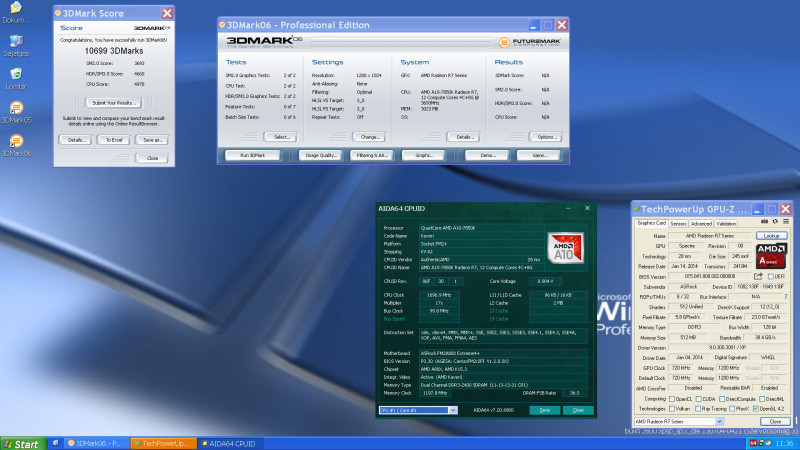
Task: Toggle the OpenCL checkbox
Action: pyautogui.click(x=672, y=399)
